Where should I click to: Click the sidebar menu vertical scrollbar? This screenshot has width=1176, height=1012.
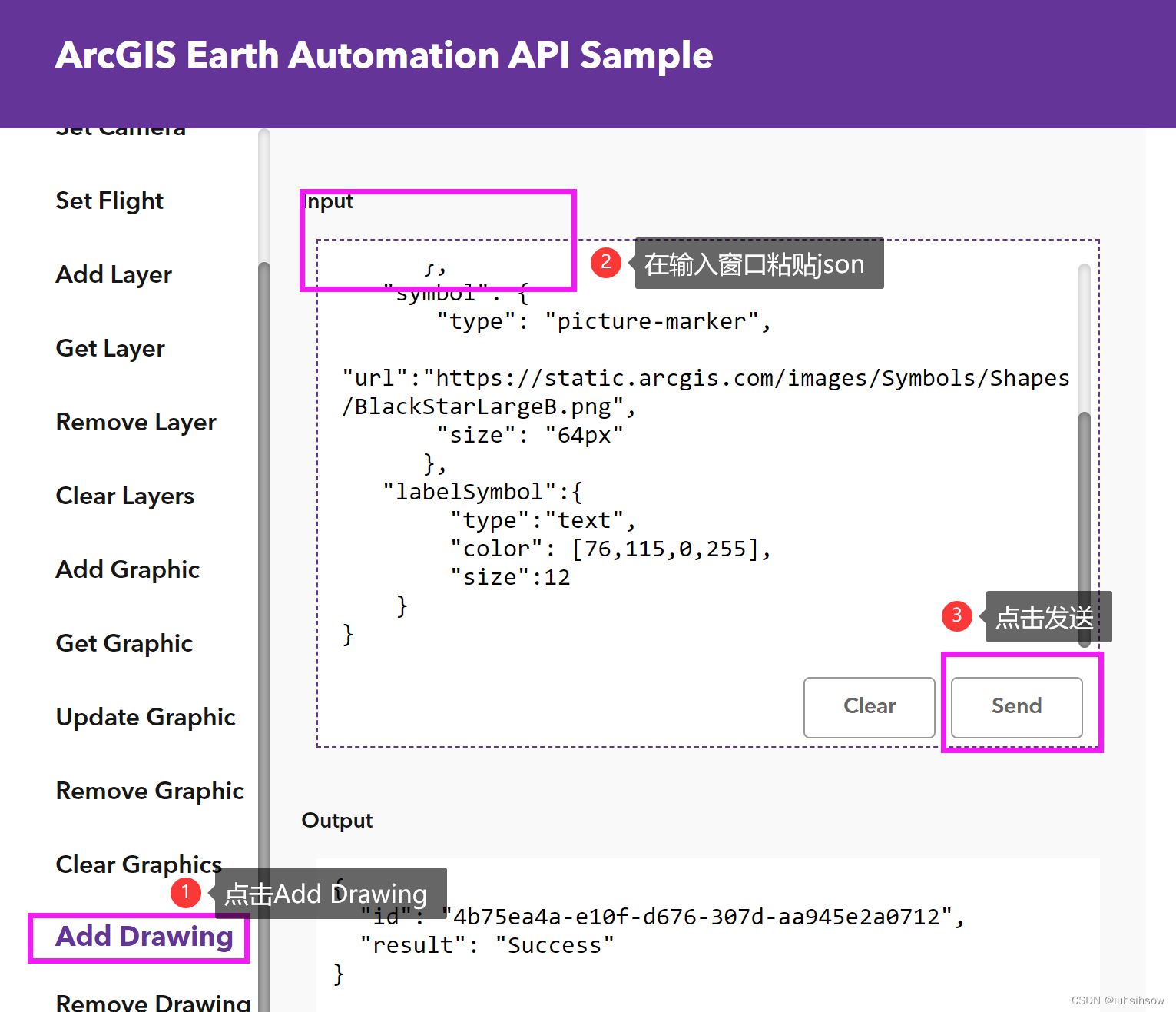(264, 570)
